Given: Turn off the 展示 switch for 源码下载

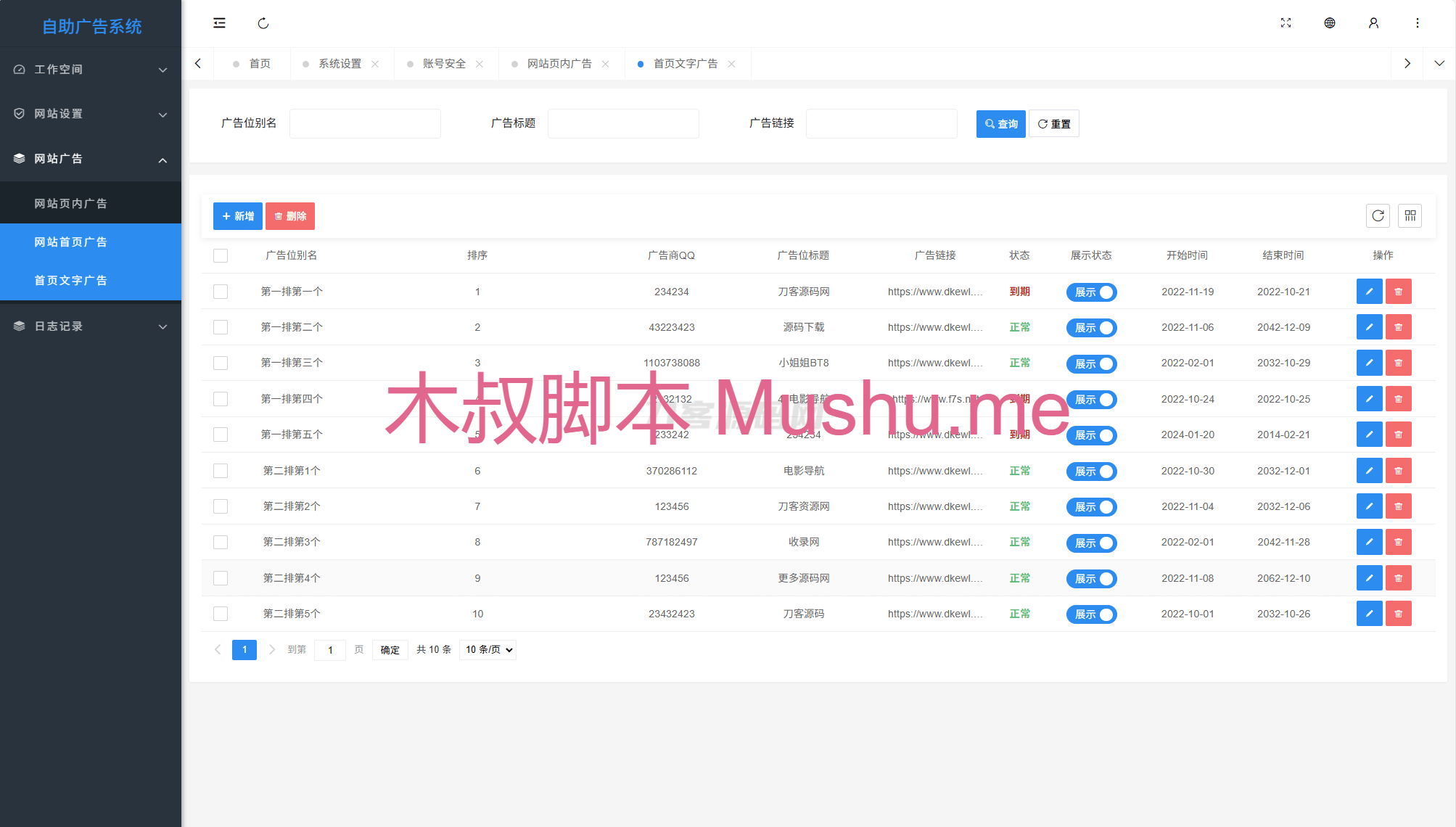Looking at the screenshot, I should pyautogui.click(x=1091, y=327).
